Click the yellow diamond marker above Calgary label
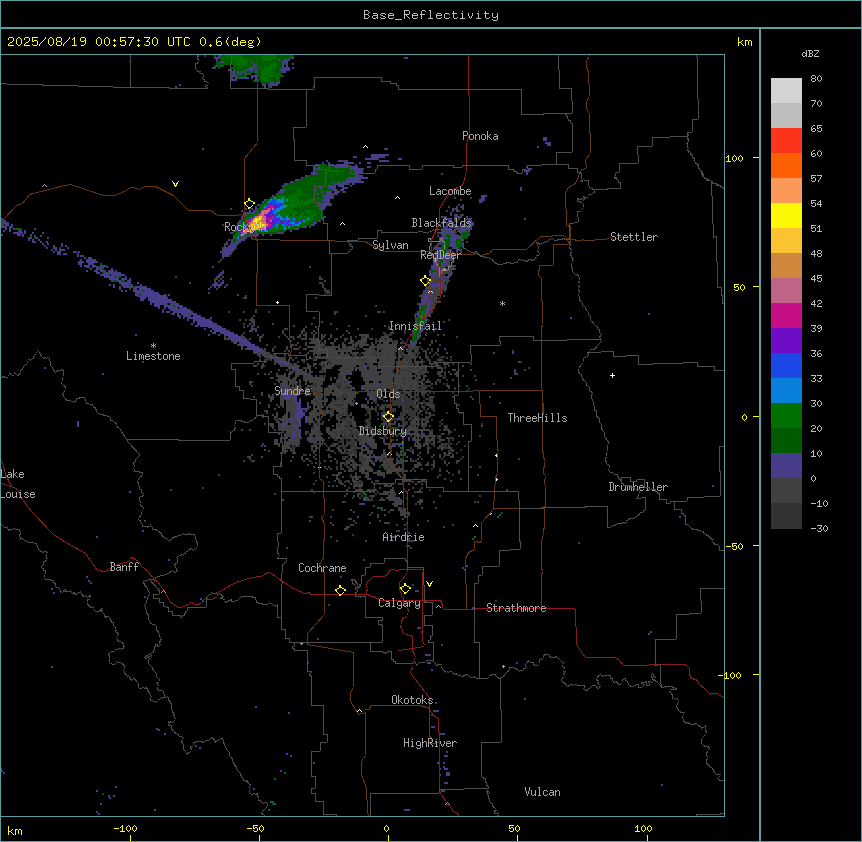Image resolution: width=862 pixels, height=842 pixels. (x=405, y=589)
